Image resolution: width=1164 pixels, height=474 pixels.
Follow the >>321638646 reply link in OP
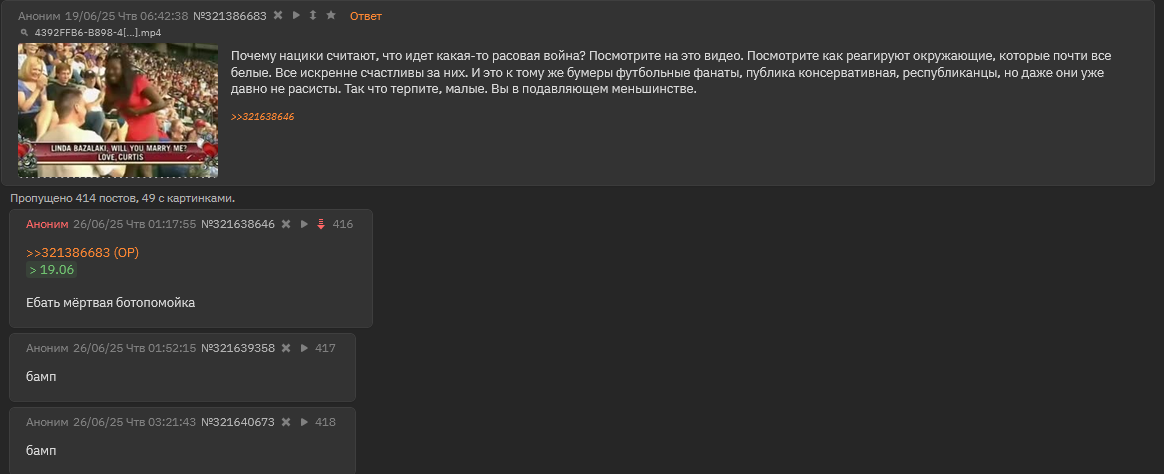(263, 117)
